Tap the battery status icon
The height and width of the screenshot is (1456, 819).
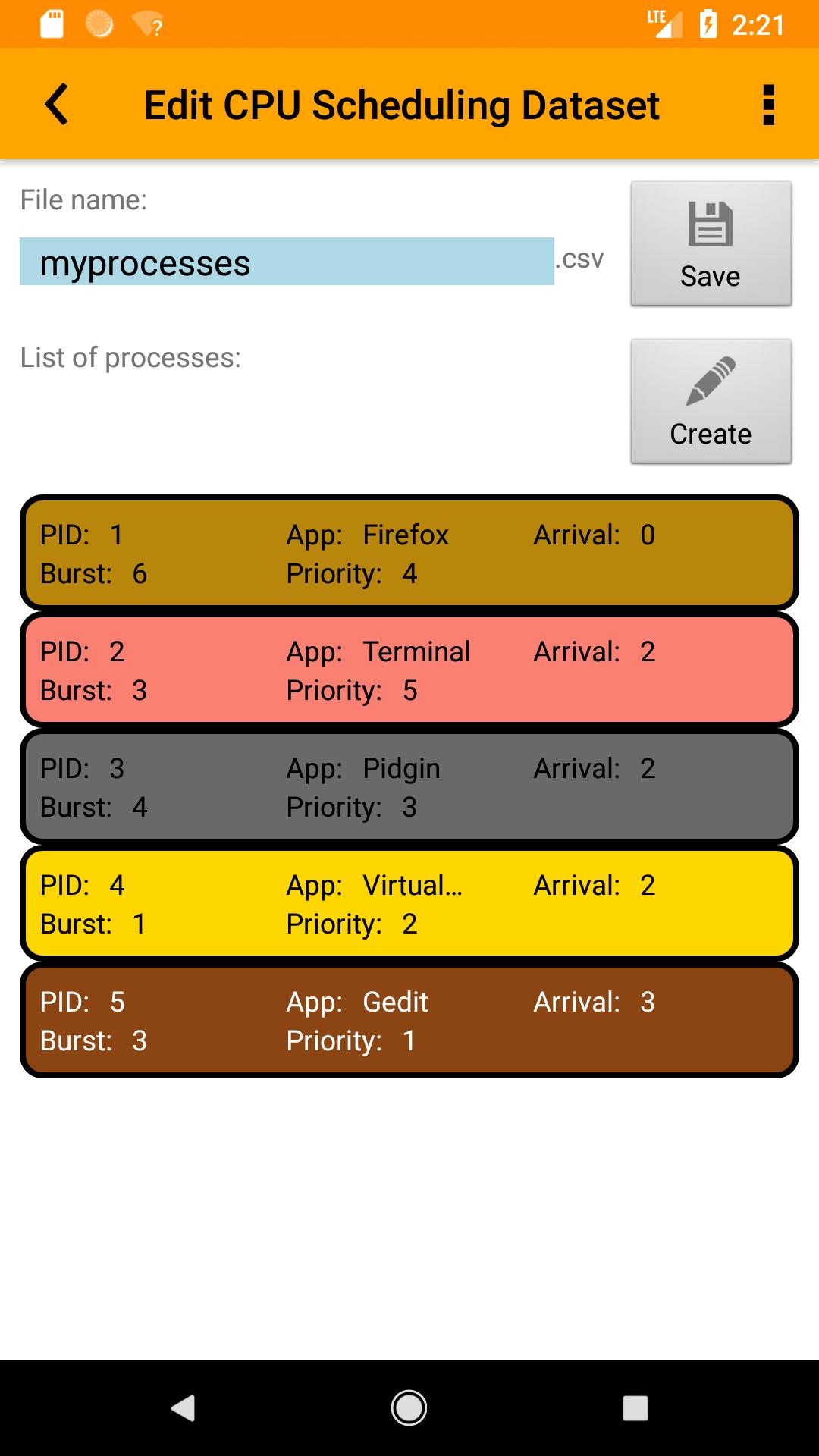708,24
